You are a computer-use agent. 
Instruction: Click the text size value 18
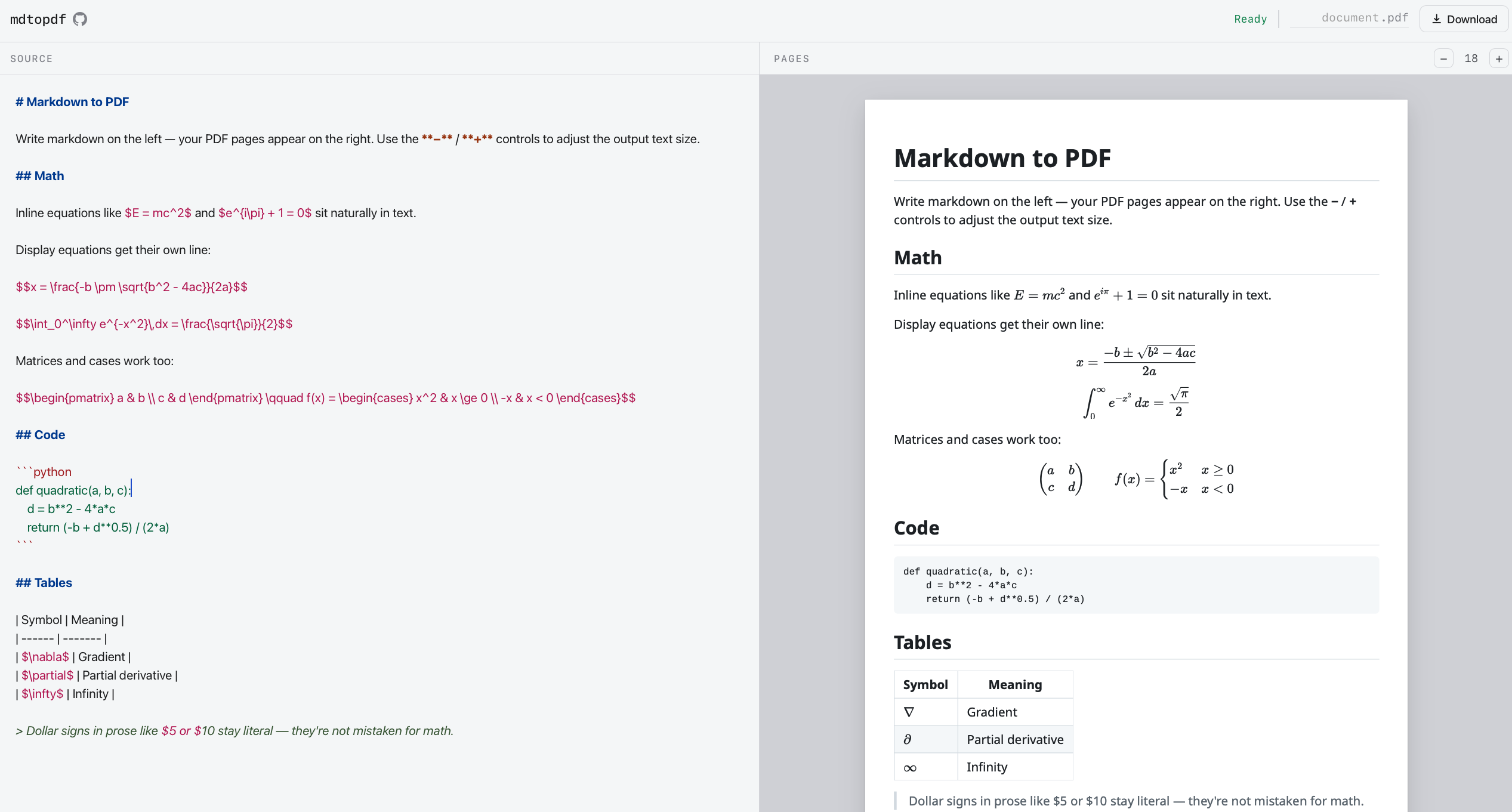(x=1471, y=58)
